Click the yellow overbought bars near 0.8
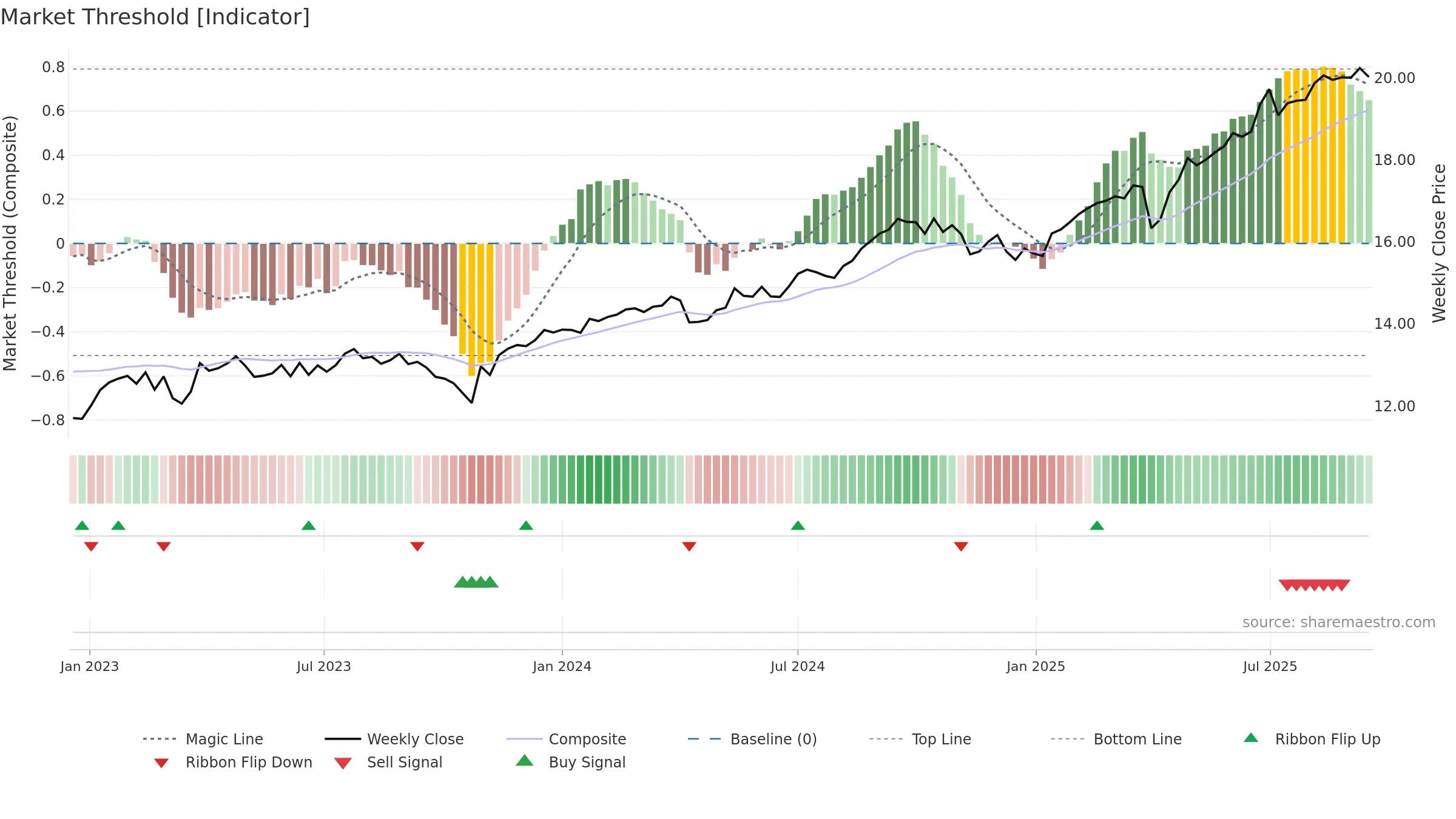1456x819 pixels. point(1315,157)
